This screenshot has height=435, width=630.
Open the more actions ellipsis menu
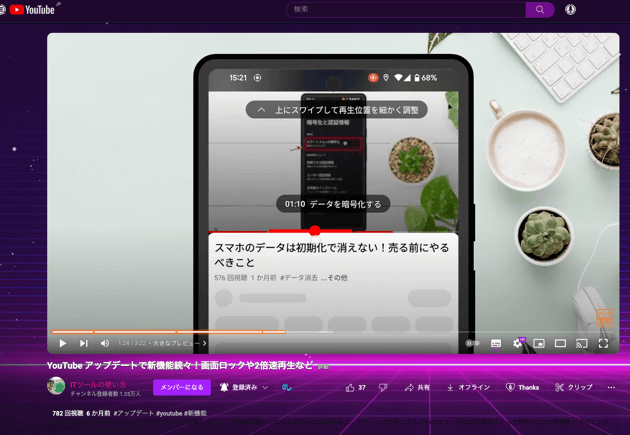coord(611,387)
